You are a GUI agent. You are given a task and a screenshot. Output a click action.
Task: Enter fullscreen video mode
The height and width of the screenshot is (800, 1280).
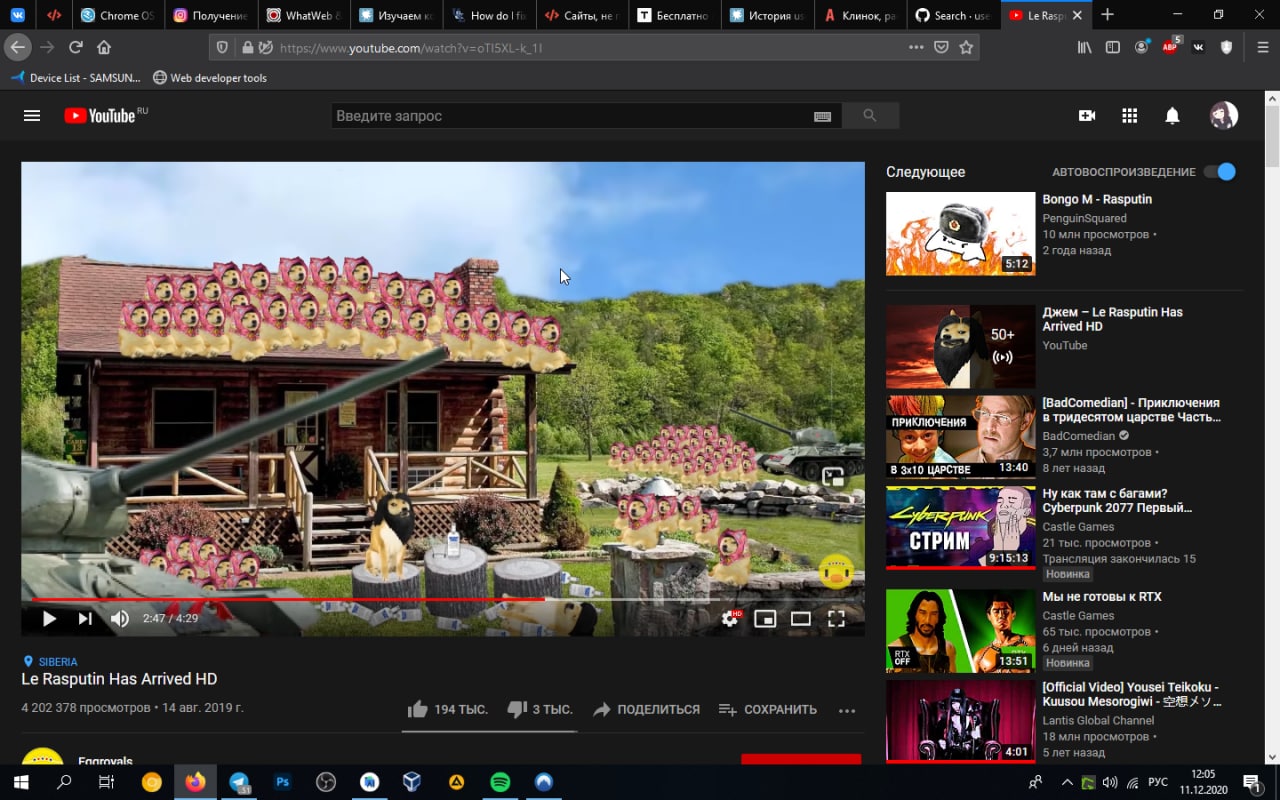pyautogui.click(x=837, y=619)
